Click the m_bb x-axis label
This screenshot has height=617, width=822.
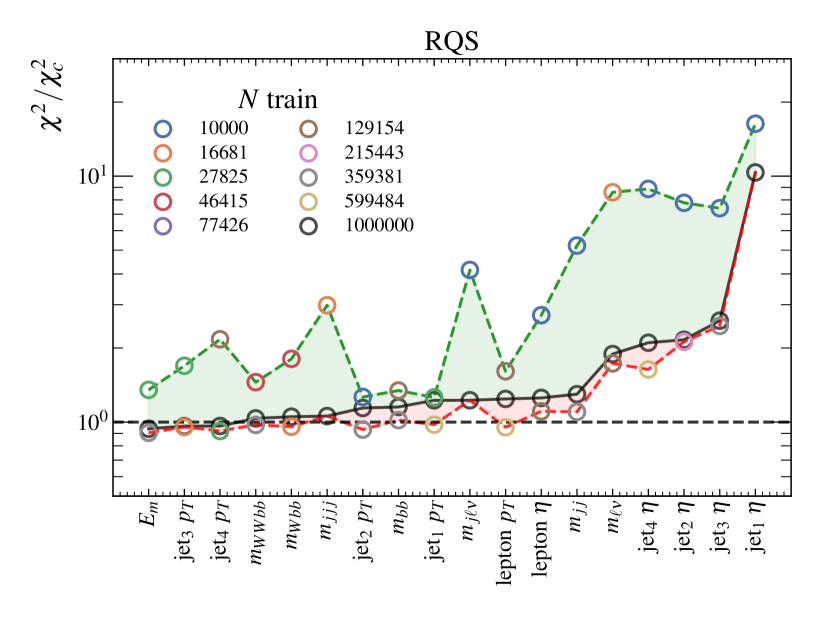401,518
